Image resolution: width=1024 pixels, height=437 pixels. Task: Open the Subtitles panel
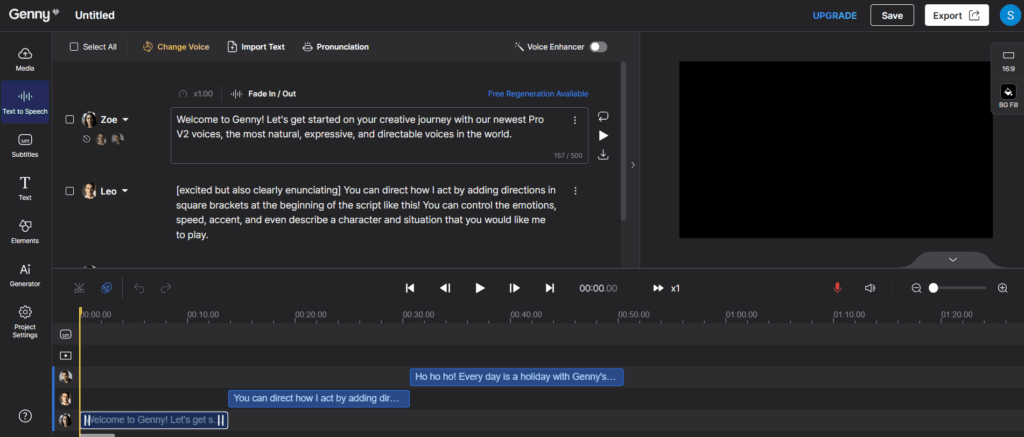[25, 145]
